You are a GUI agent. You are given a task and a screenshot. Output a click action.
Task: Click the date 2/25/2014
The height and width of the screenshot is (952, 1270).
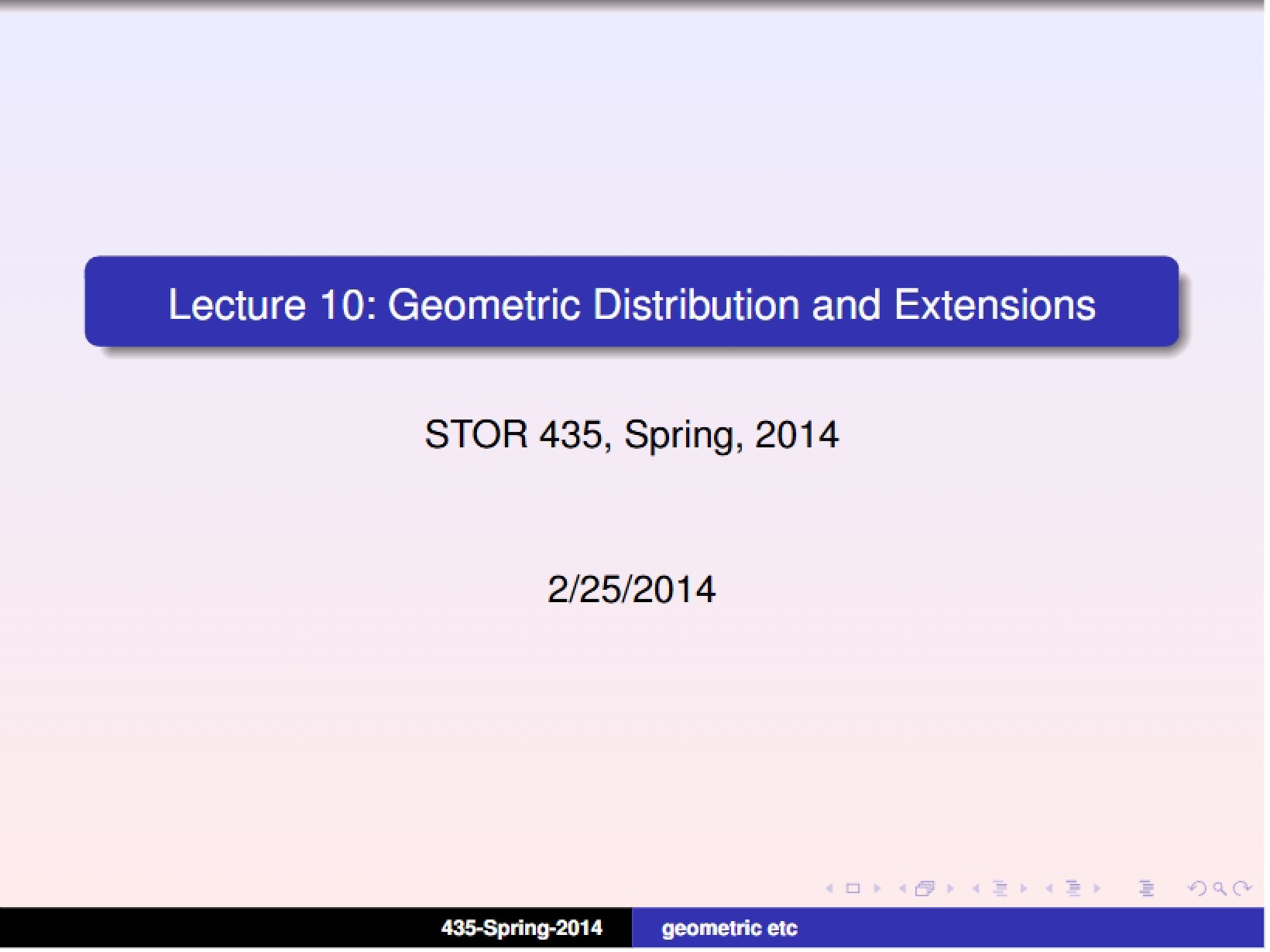632,590
